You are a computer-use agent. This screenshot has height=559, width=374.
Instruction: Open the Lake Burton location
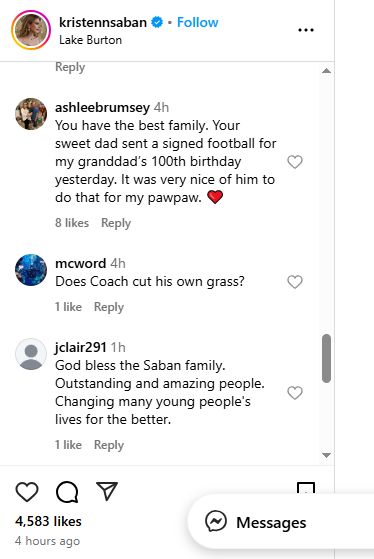click(91, 40)
